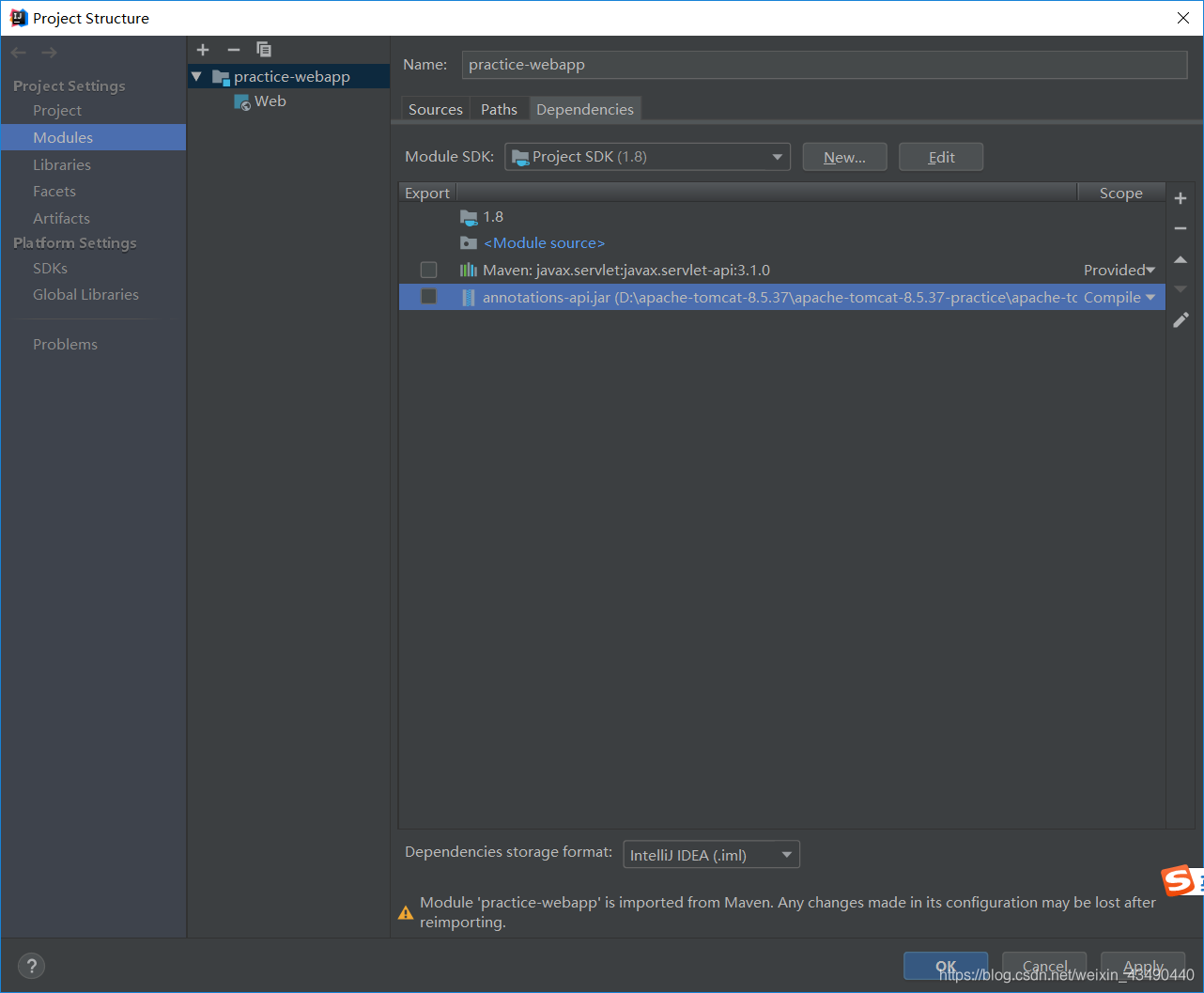This screenshot has height=993, width=1204.
Task: Open Provided scope dropdown for servlet-api
Action: 1119,271
